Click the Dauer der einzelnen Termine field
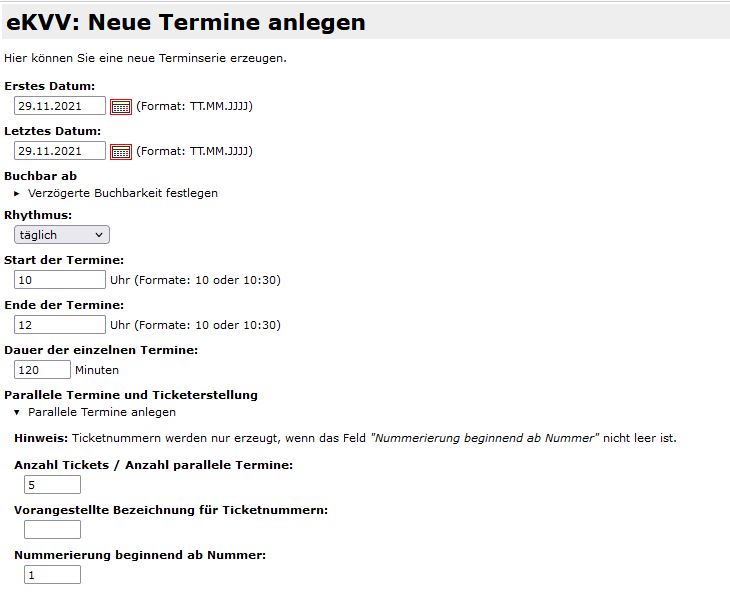 coord(42,370)
